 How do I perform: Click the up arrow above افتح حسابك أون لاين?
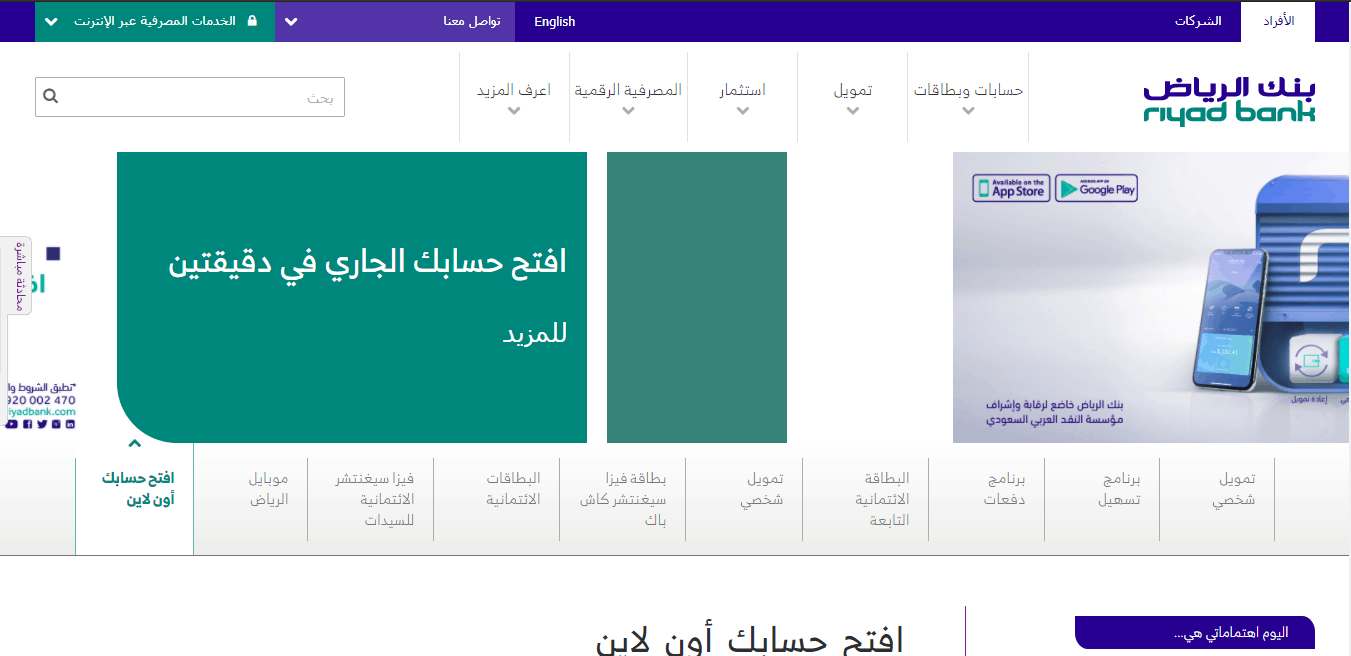[135, 443]
